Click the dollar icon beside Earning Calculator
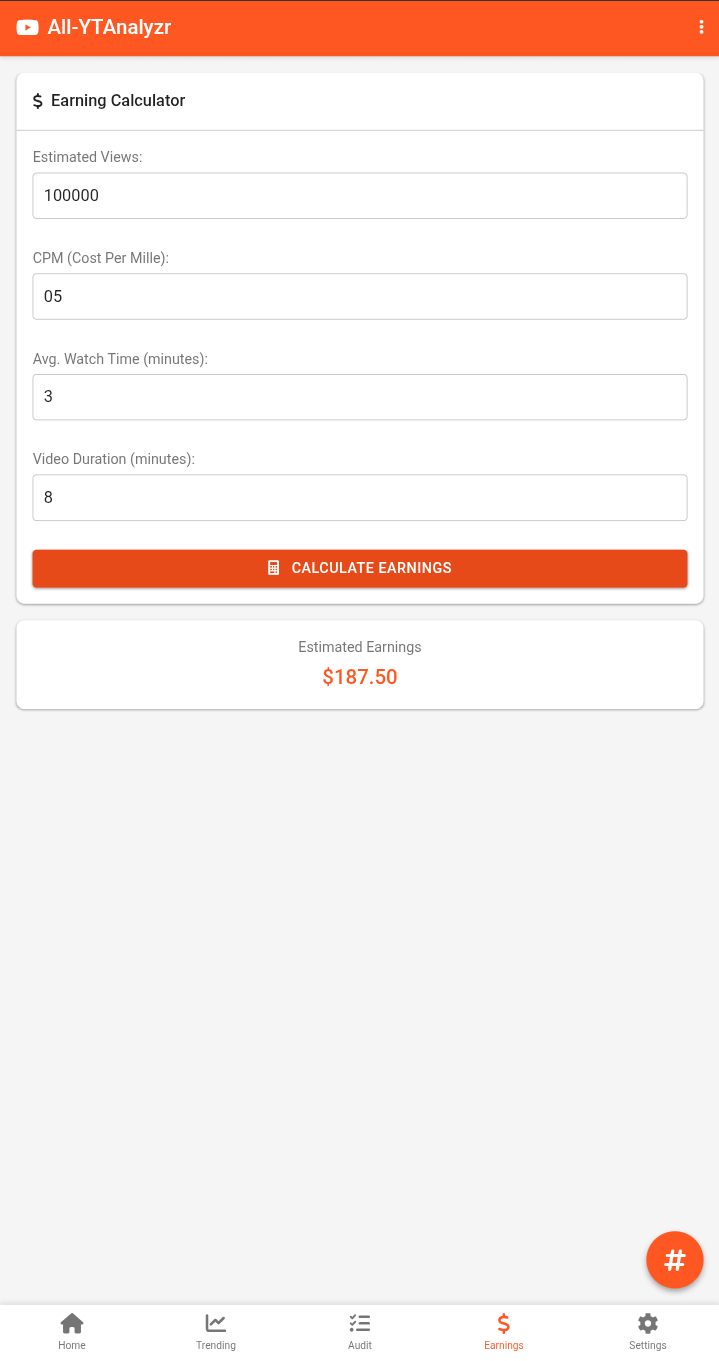The width and height of the screenshot is (719, 1361). pyautogui.click(x=38, y=101)
